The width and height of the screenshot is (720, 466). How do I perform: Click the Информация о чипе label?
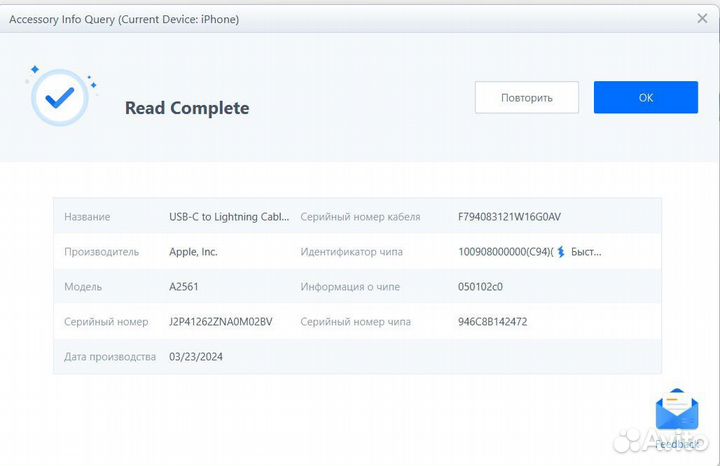(x=350, y=287)
